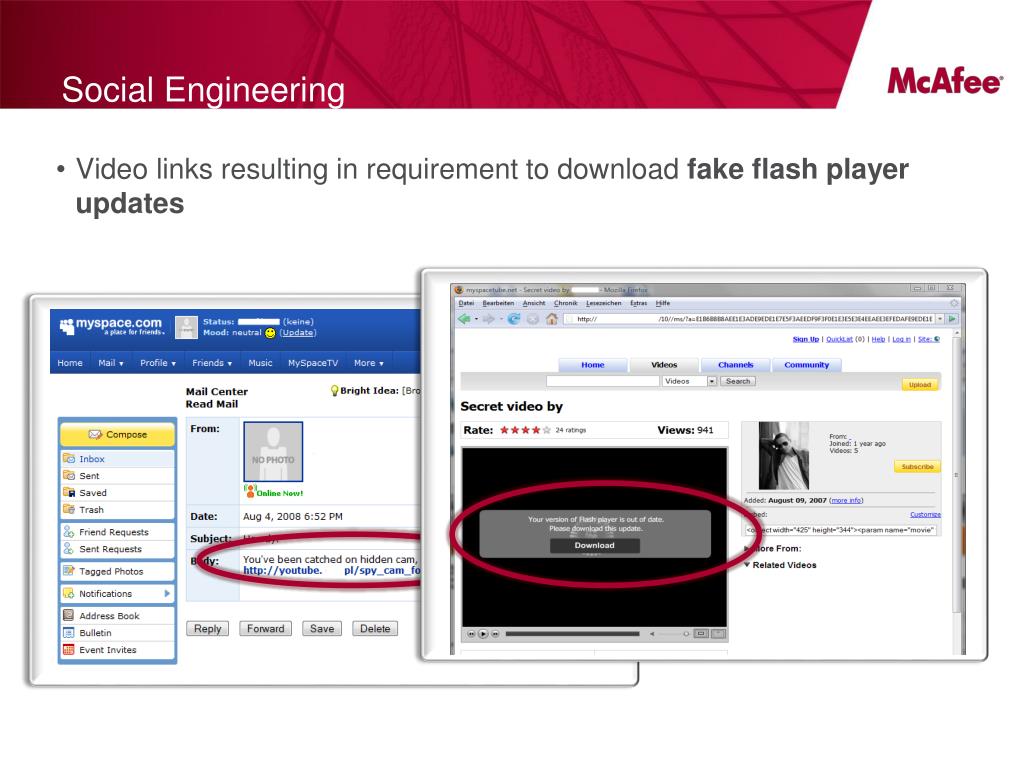Open the Bearbeiten menu in Firefox

(x=498, y=303)
